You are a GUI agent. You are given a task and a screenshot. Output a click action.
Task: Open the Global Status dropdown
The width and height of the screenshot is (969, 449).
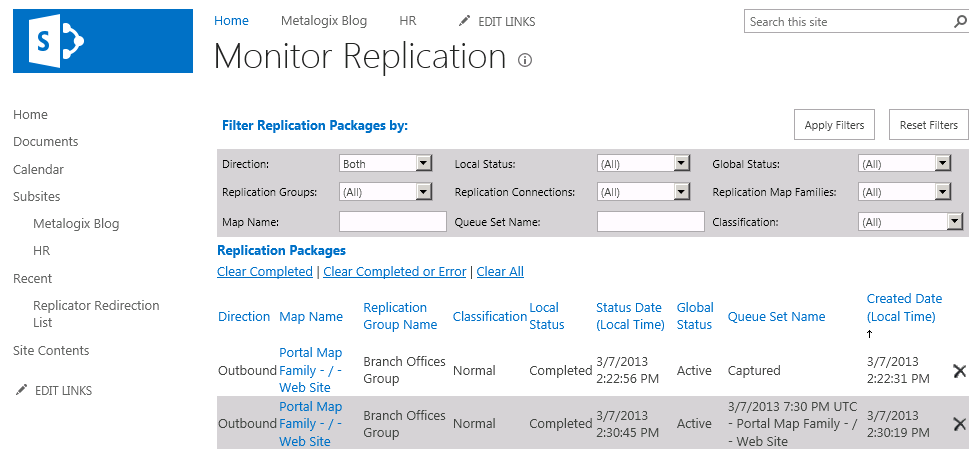tap(942, 164)
